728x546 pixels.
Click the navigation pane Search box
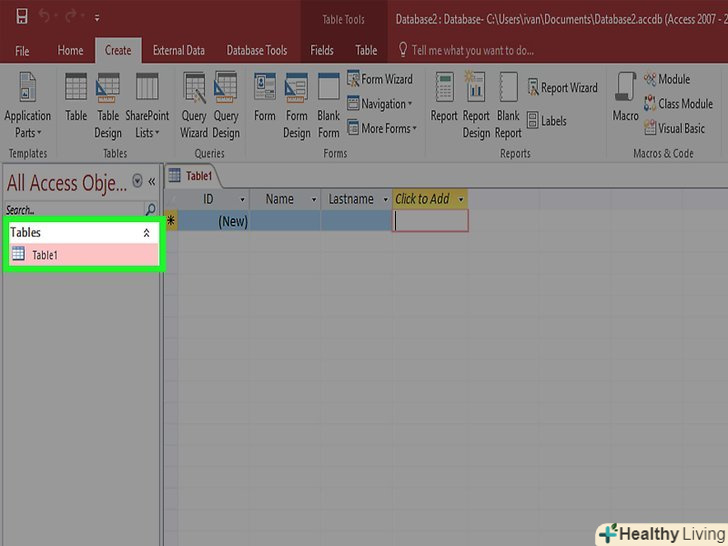[x=74, y=210]
